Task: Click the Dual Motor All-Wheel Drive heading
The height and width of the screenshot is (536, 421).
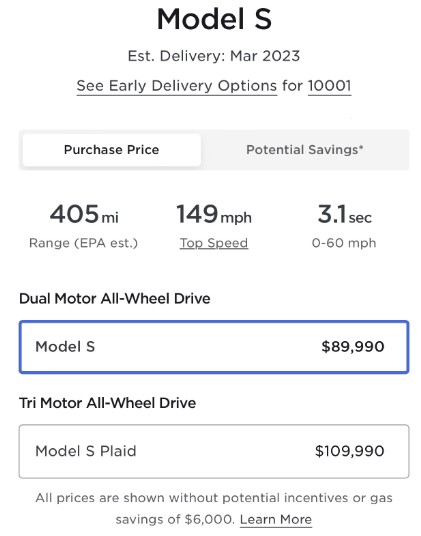Action: tap(115, 299)
